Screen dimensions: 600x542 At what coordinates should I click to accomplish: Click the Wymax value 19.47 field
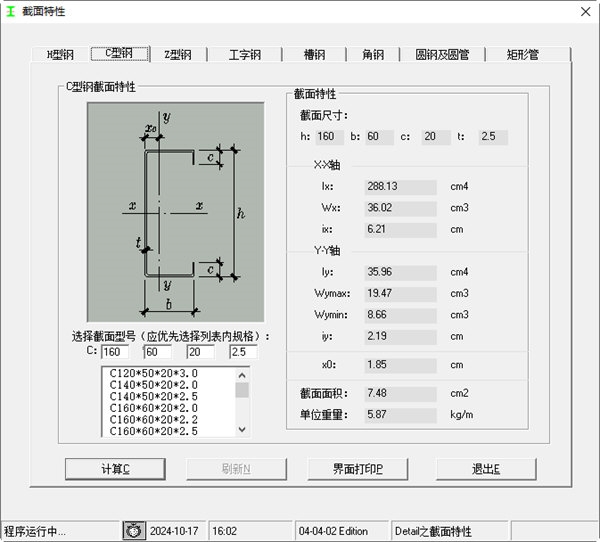(400, 294)
